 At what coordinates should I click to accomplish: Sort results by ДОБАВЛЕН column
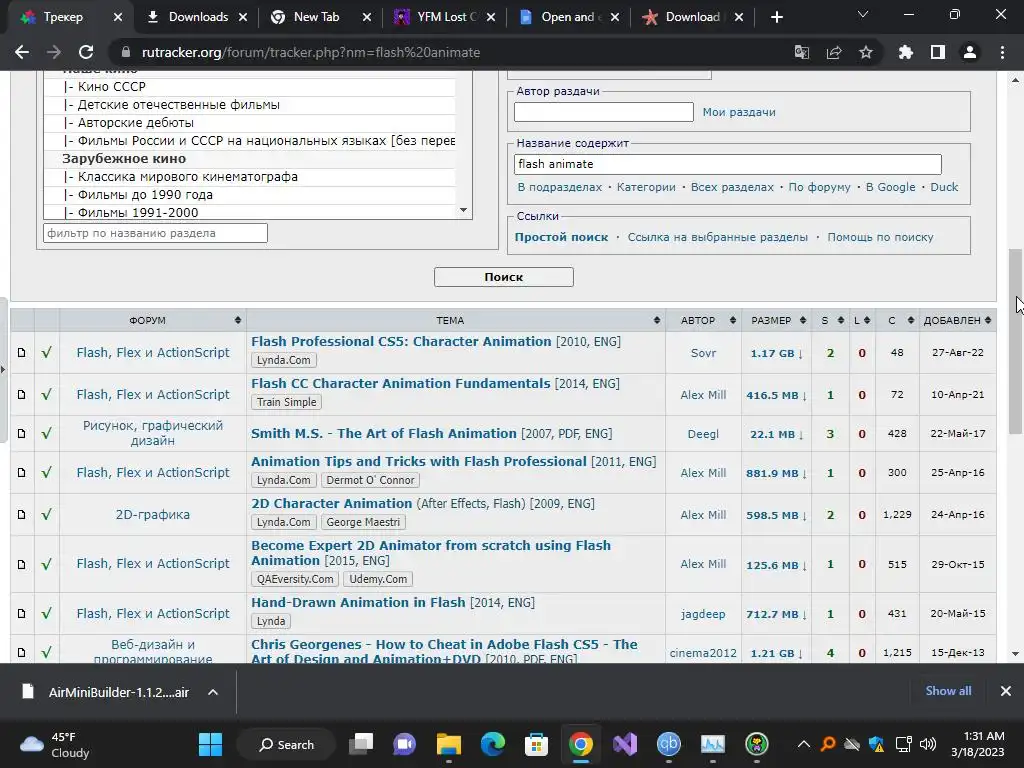tap(957, 320)
